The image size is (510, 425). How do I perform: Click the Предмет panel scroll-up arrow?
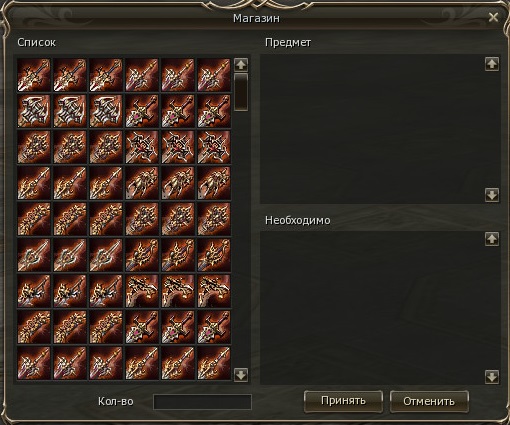point(492,64)
